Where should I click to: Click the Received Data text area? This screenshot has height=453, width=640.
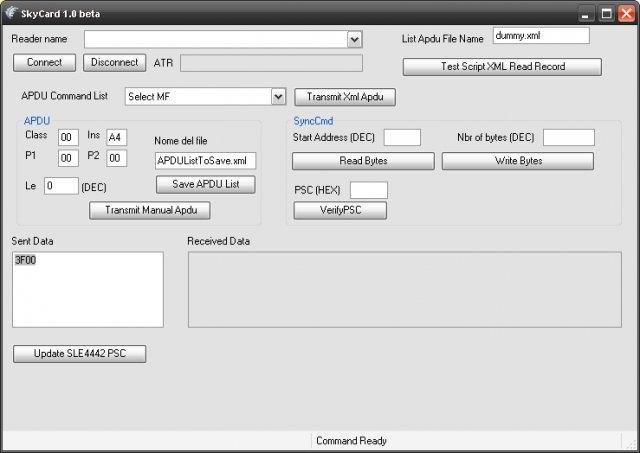point(404,289)
